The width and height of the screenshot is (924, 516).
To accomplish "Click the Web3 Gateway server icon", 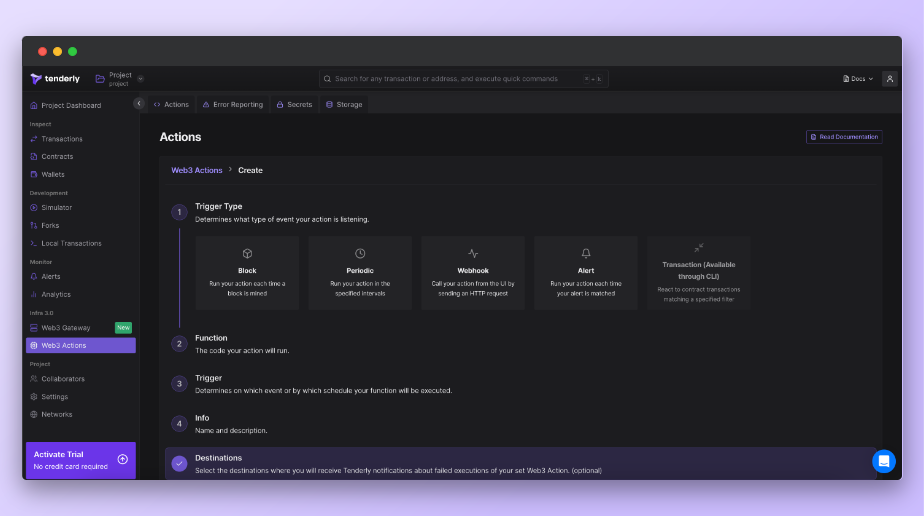I will tap(34, 328).
